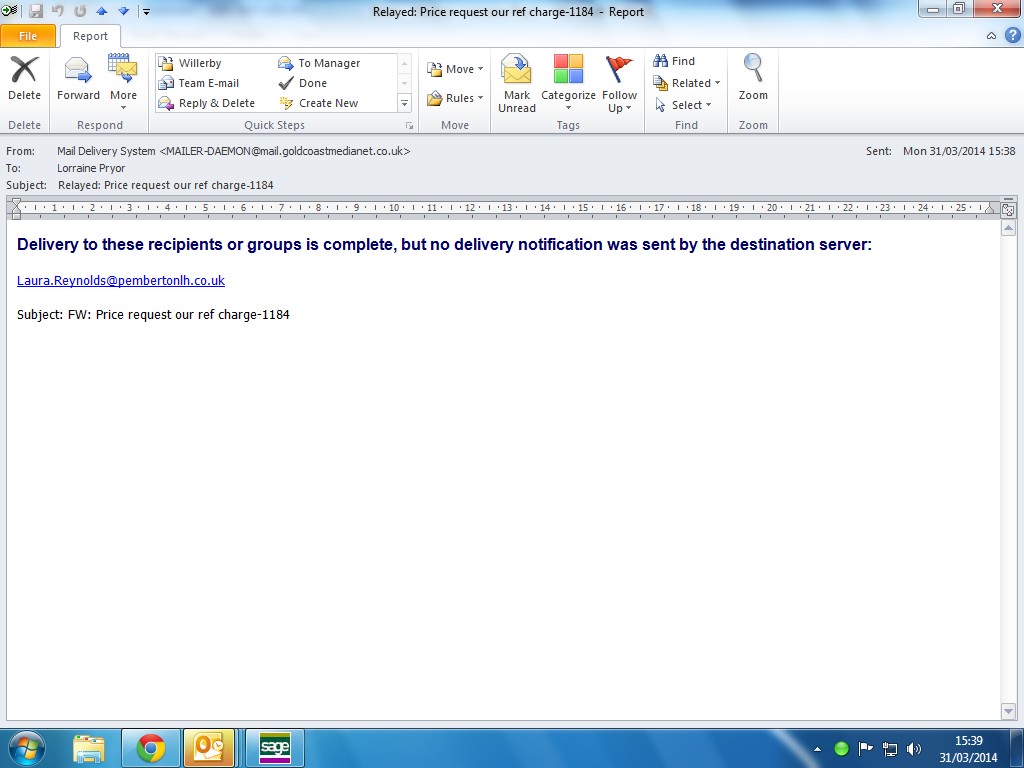Open the Rules dropdown

455,98
